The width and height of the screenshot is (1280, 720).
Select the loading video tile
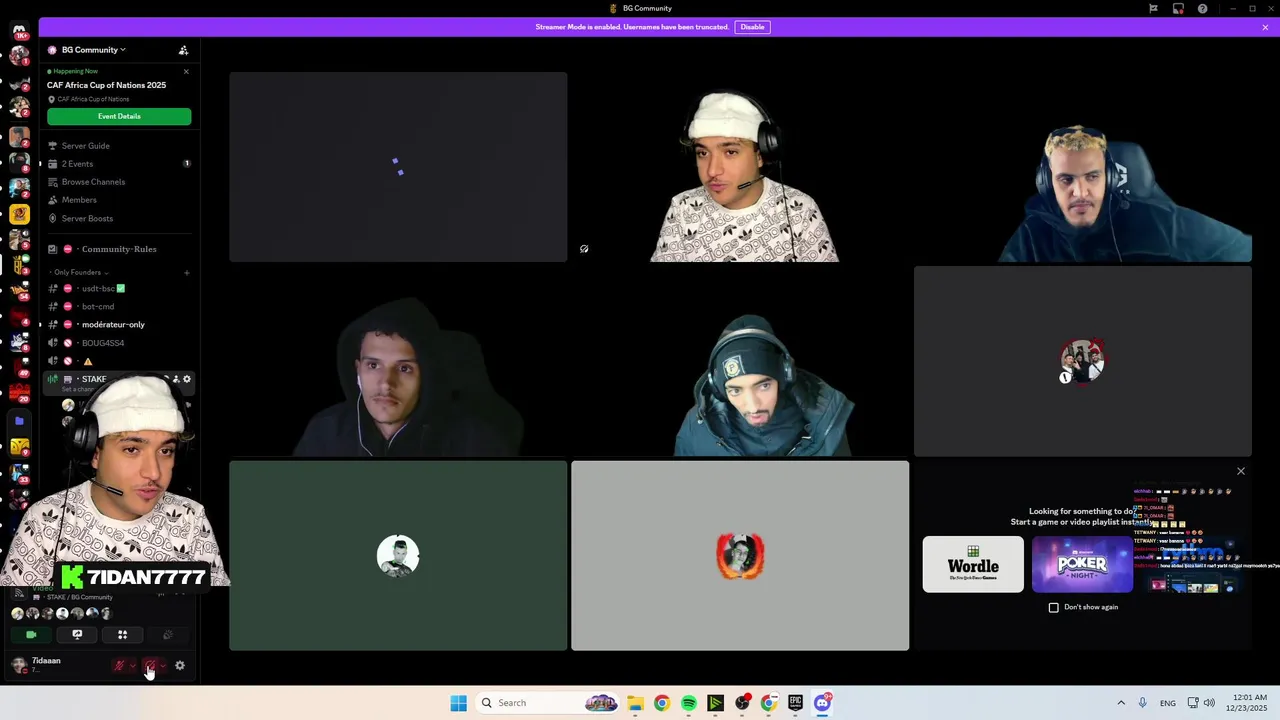coord(398,167)
